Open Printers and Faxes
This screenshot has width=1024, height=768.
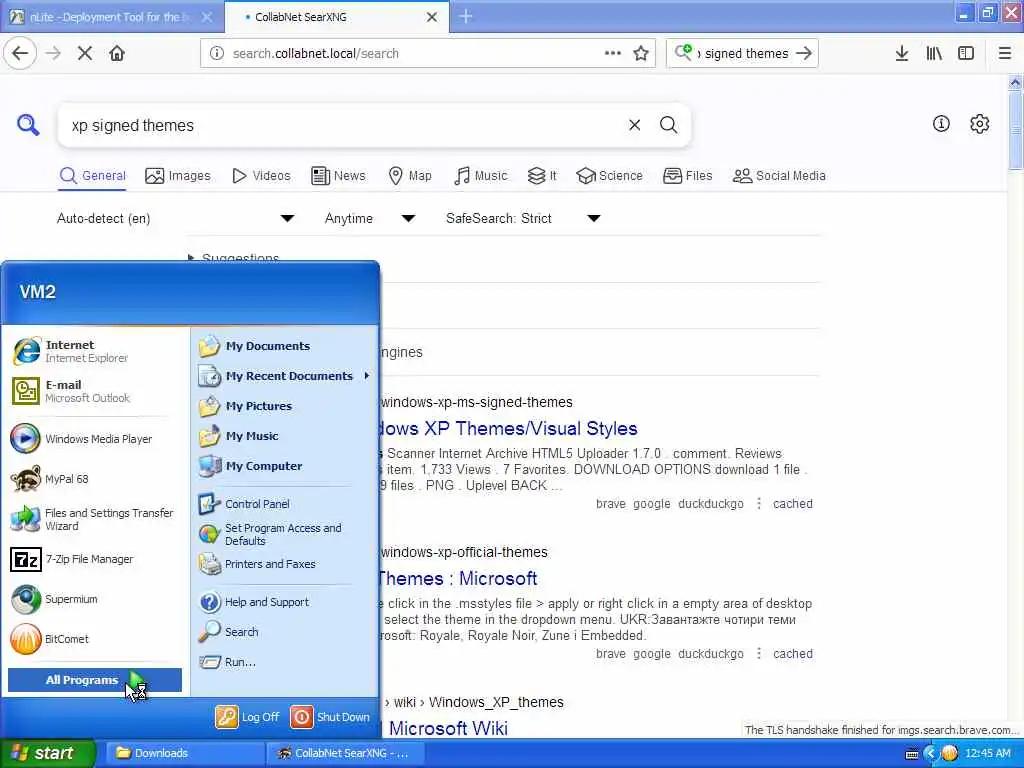pyautogui.click(x=285, y=564)
